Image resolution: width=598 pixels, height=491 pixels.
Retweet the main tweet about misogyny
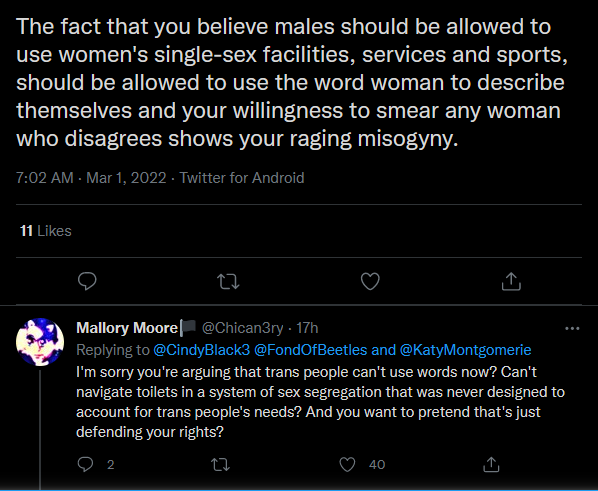(x=228, y=282)
